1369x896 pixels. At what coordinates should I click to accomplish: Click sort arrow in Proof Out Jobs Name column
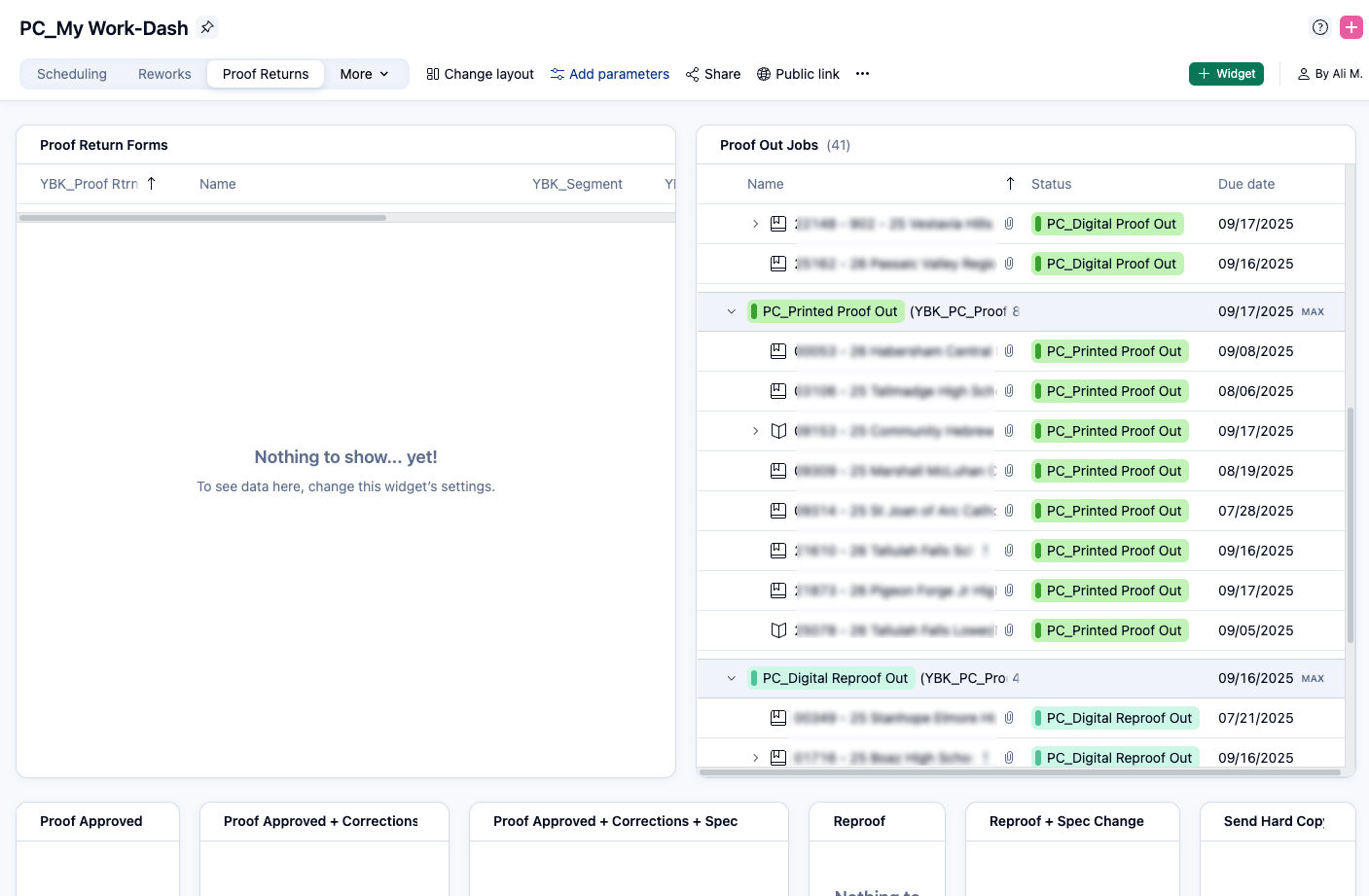[x=1010, y=184]
